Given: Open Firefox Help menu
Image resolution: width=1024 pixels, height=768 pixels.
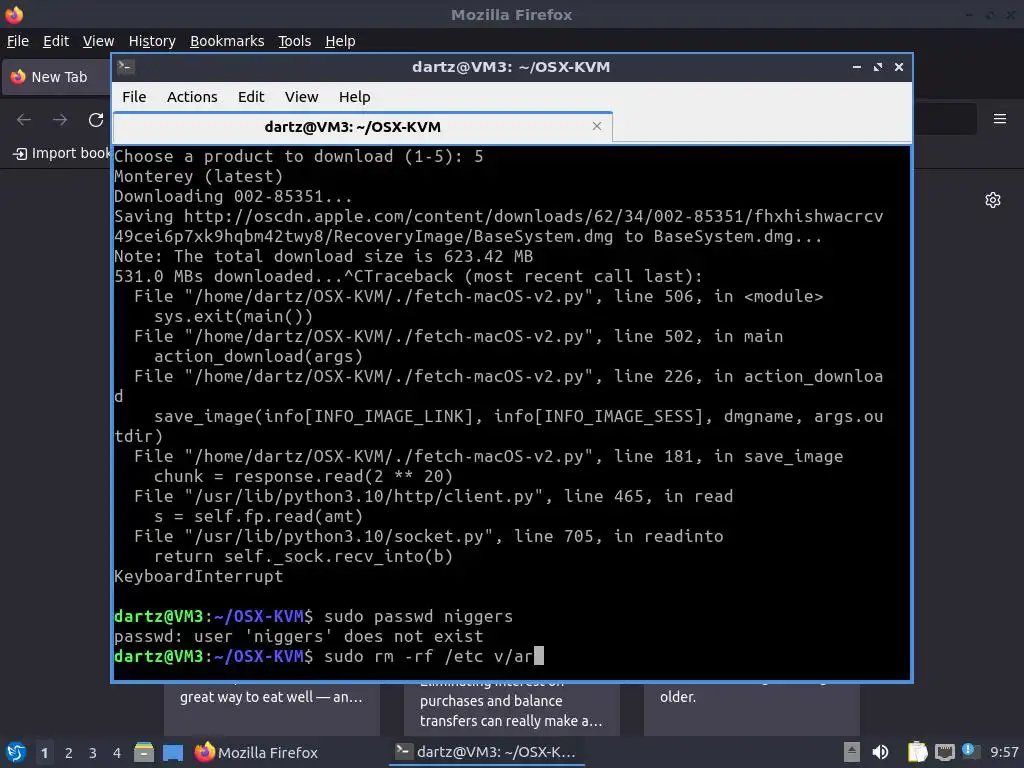Looking at the screenshot, I should (340, 41).
